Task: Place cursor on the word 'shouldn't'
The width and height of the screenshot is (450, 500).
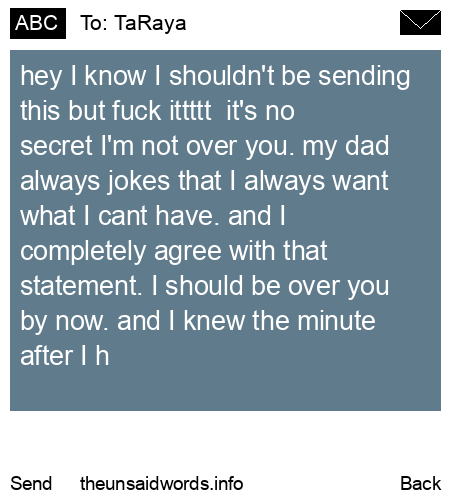Action: click(222, 75)
